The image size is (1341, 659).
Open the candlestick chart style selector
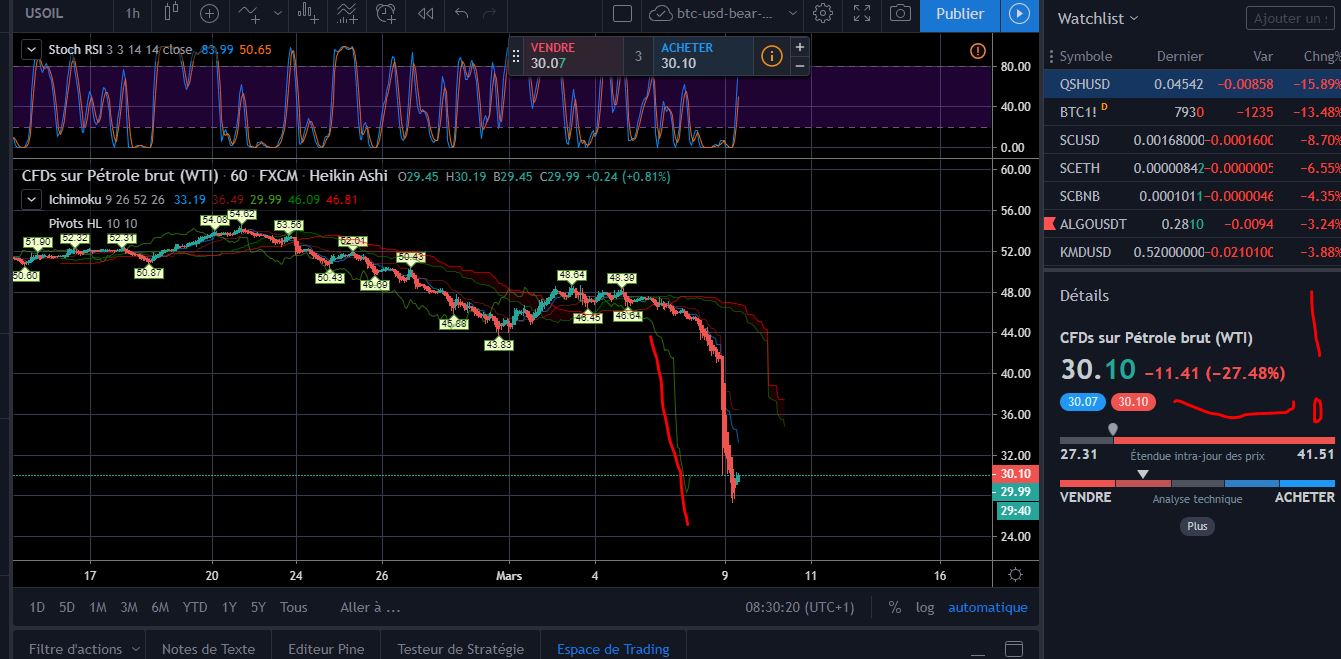pos(170,14)
